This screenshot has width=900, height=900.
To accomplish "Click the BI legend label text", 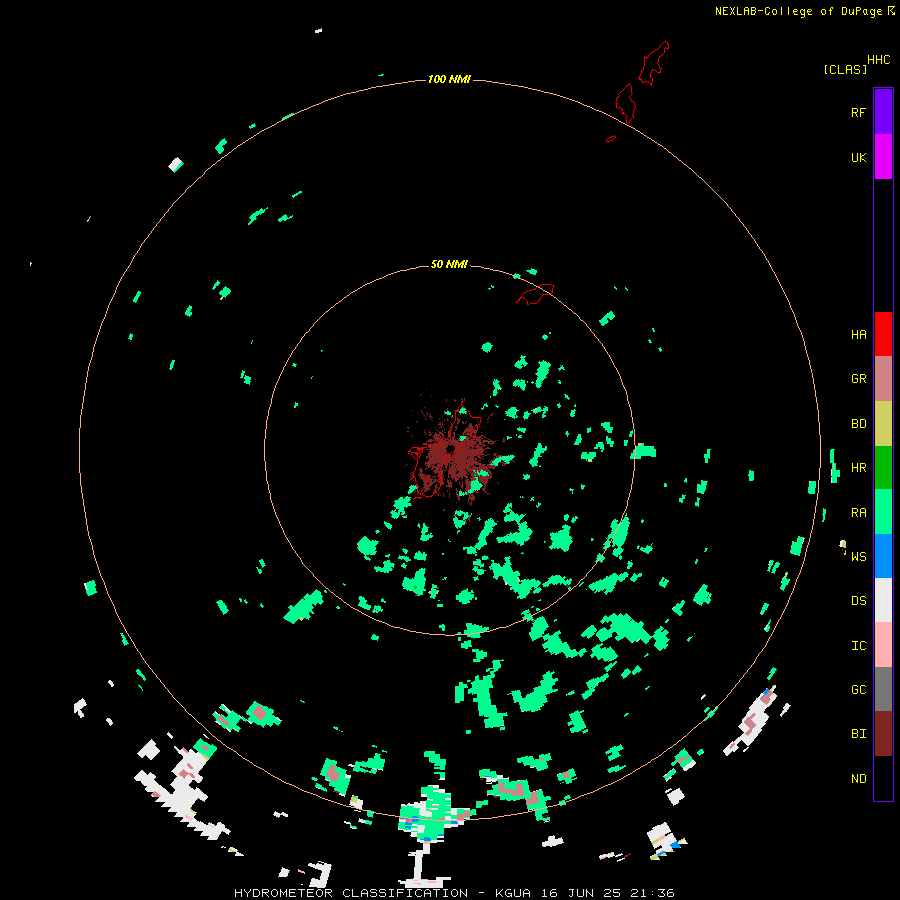I will [x=858, y=734].
